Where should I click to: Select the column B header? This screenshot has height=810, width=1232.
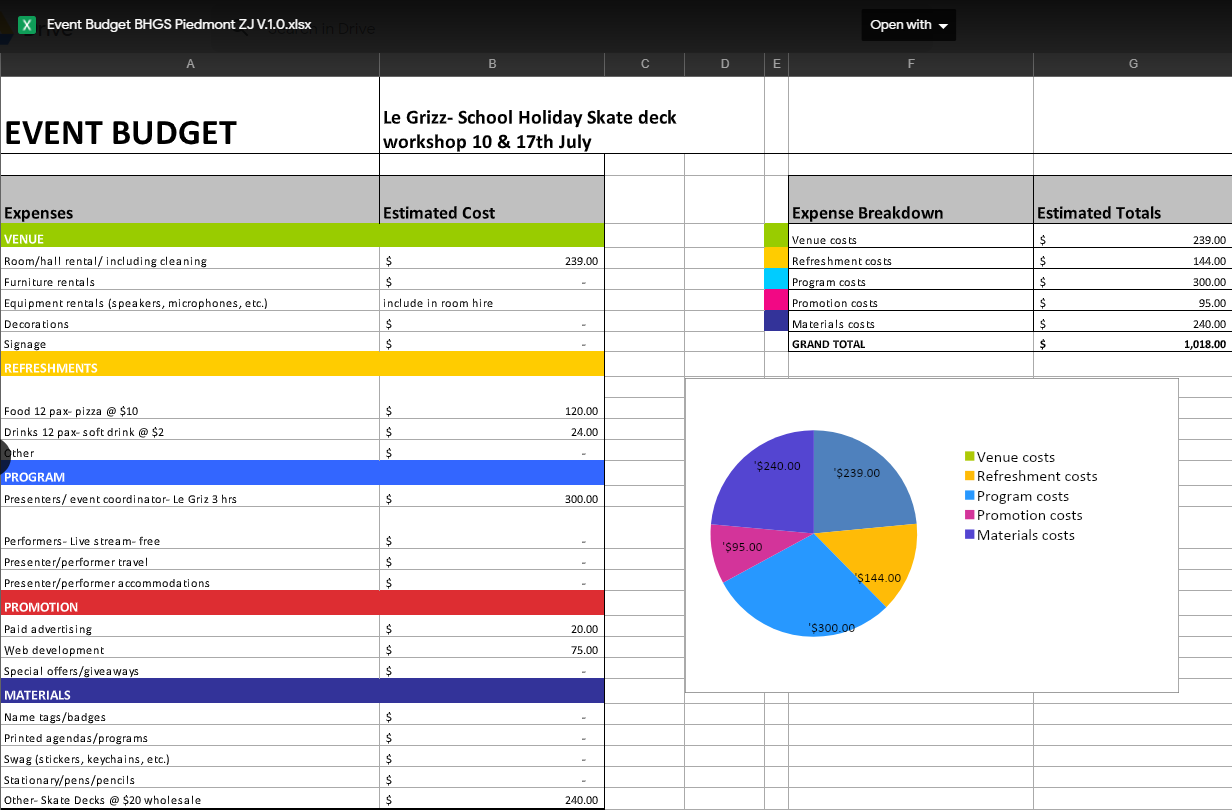pyautogui.click(x=492, y=64)
